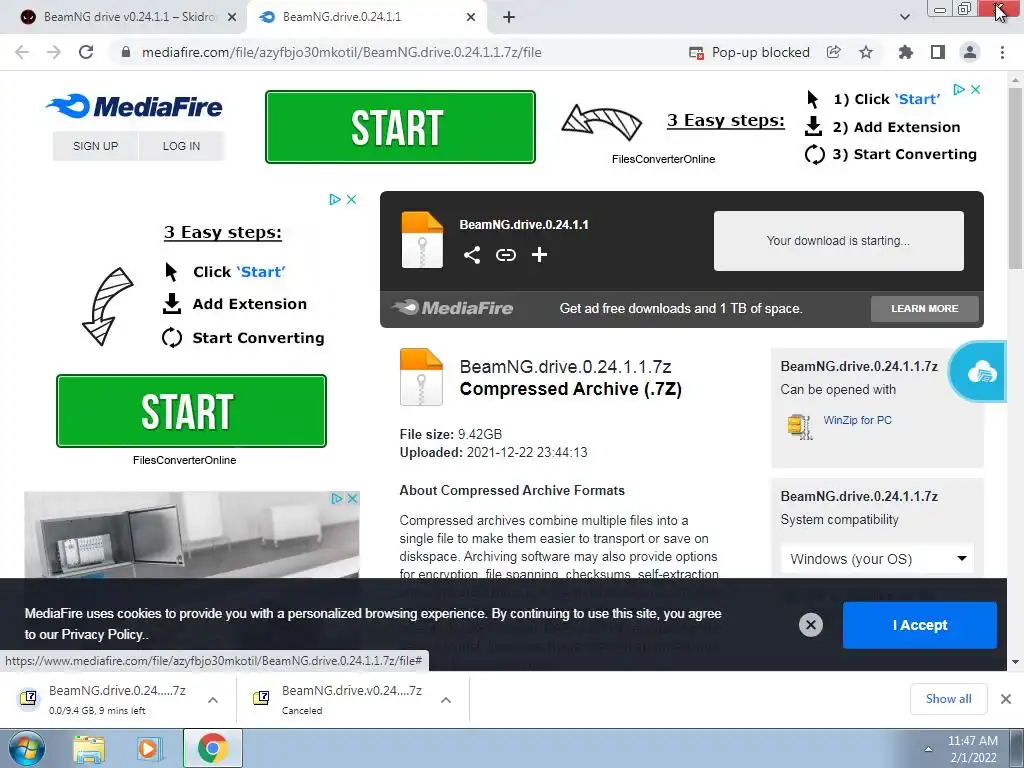Bookmark this page with the star icon
Screen dimensions: 1024x768
point(866,52)
